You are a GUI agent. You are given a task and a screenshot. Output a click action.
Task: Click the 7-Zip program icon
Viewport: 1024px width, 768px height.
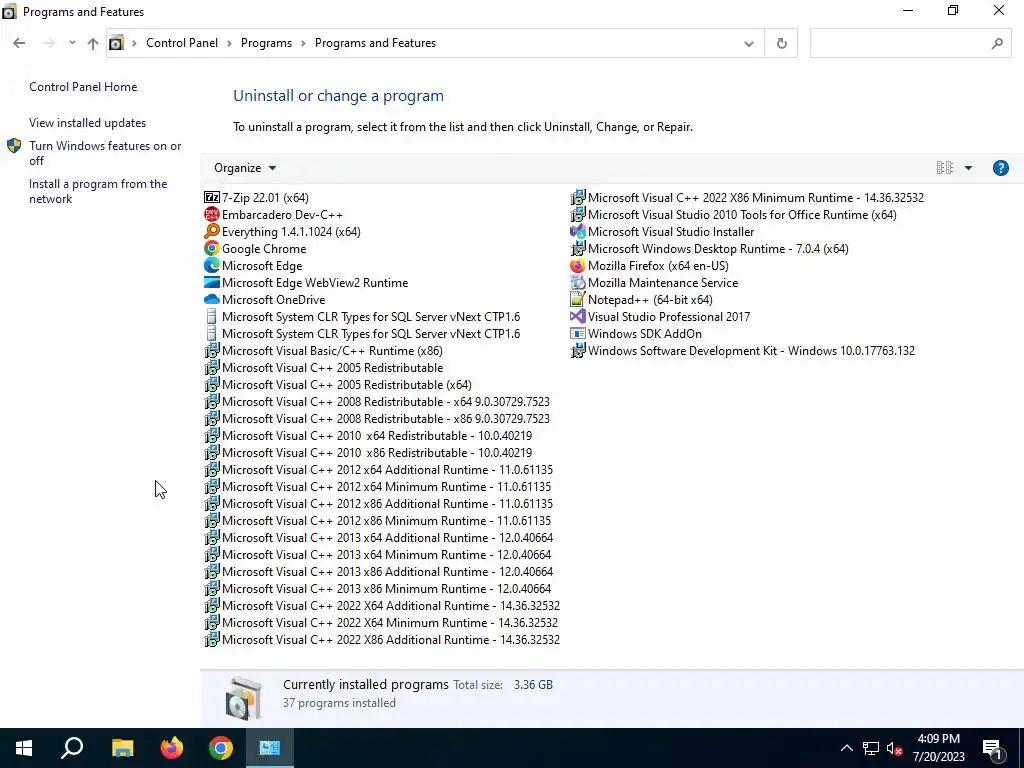click(212, 197)
